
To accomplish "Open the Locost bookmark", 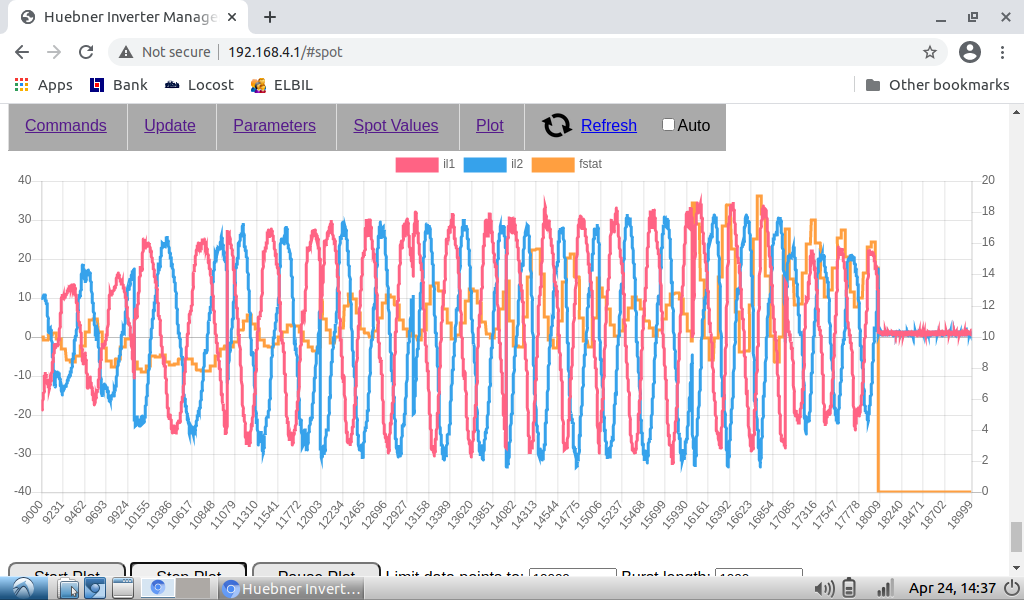I will coord(199,85).
